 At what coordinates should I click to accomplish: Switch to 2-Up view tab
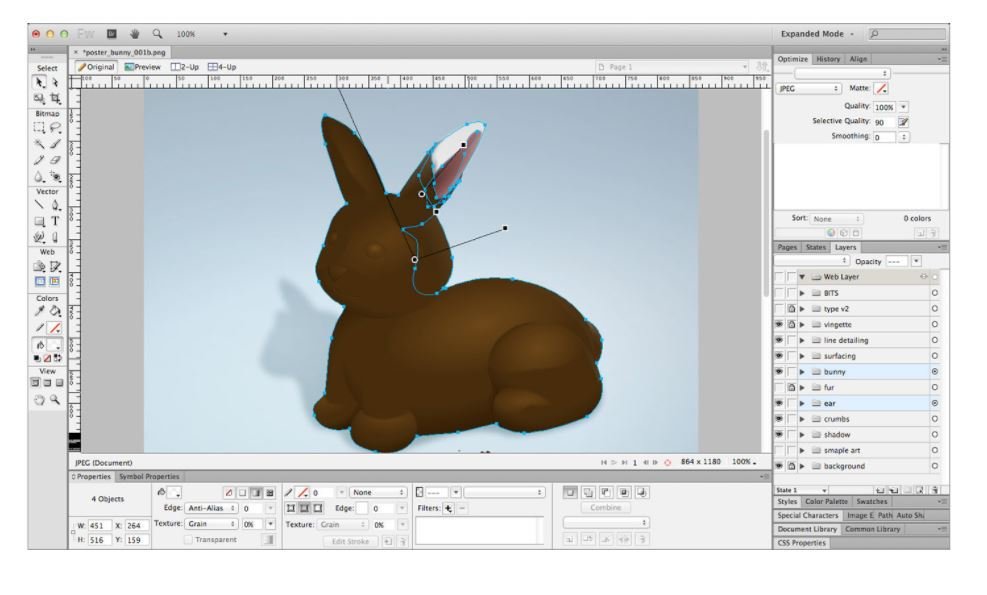coord(185,67)
